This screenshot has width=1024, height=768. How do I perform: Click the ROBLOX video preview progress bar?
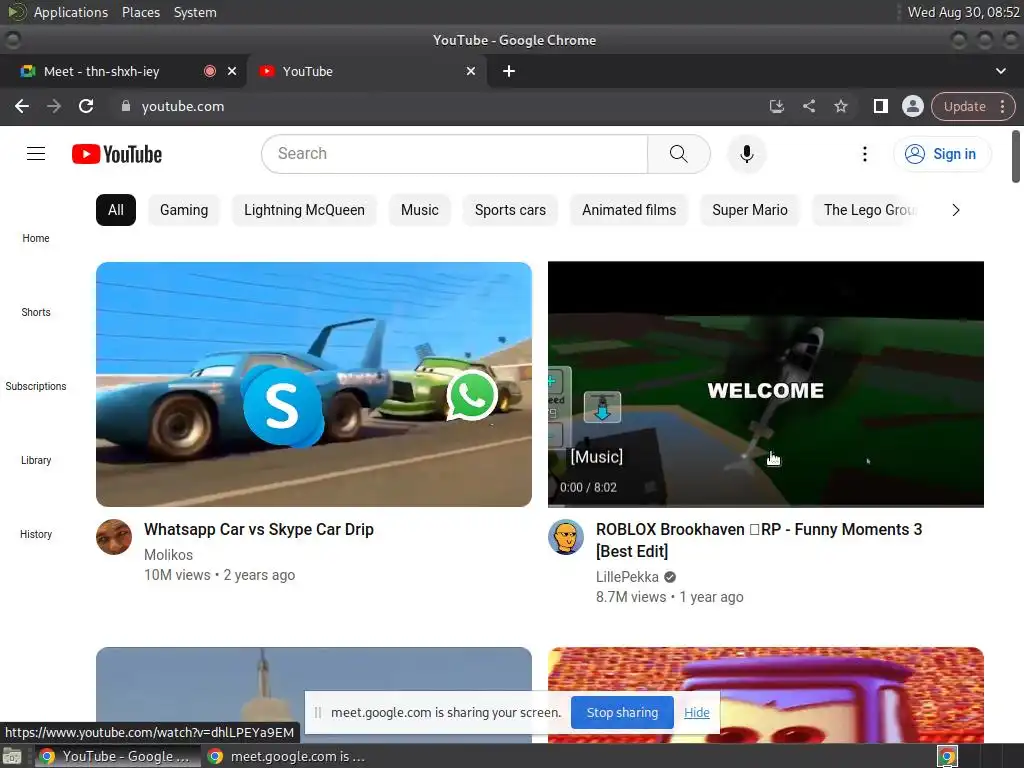[x=765, y=505]
